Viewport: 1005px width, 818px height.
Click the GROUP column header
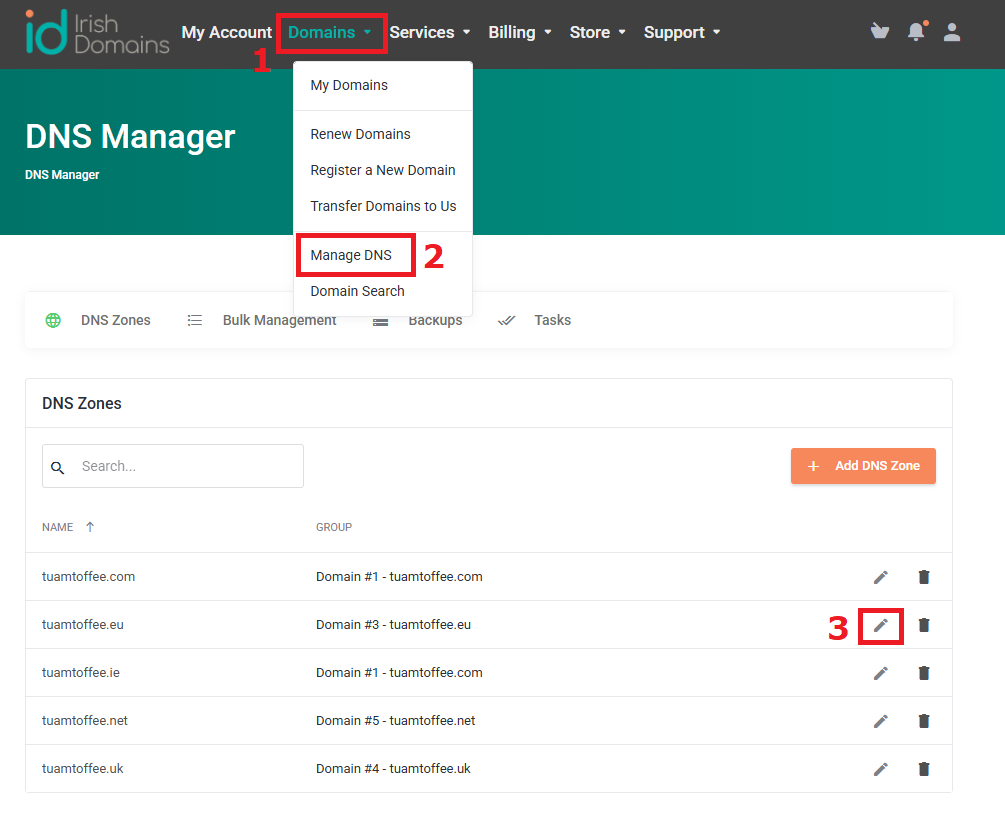point(334,527)
